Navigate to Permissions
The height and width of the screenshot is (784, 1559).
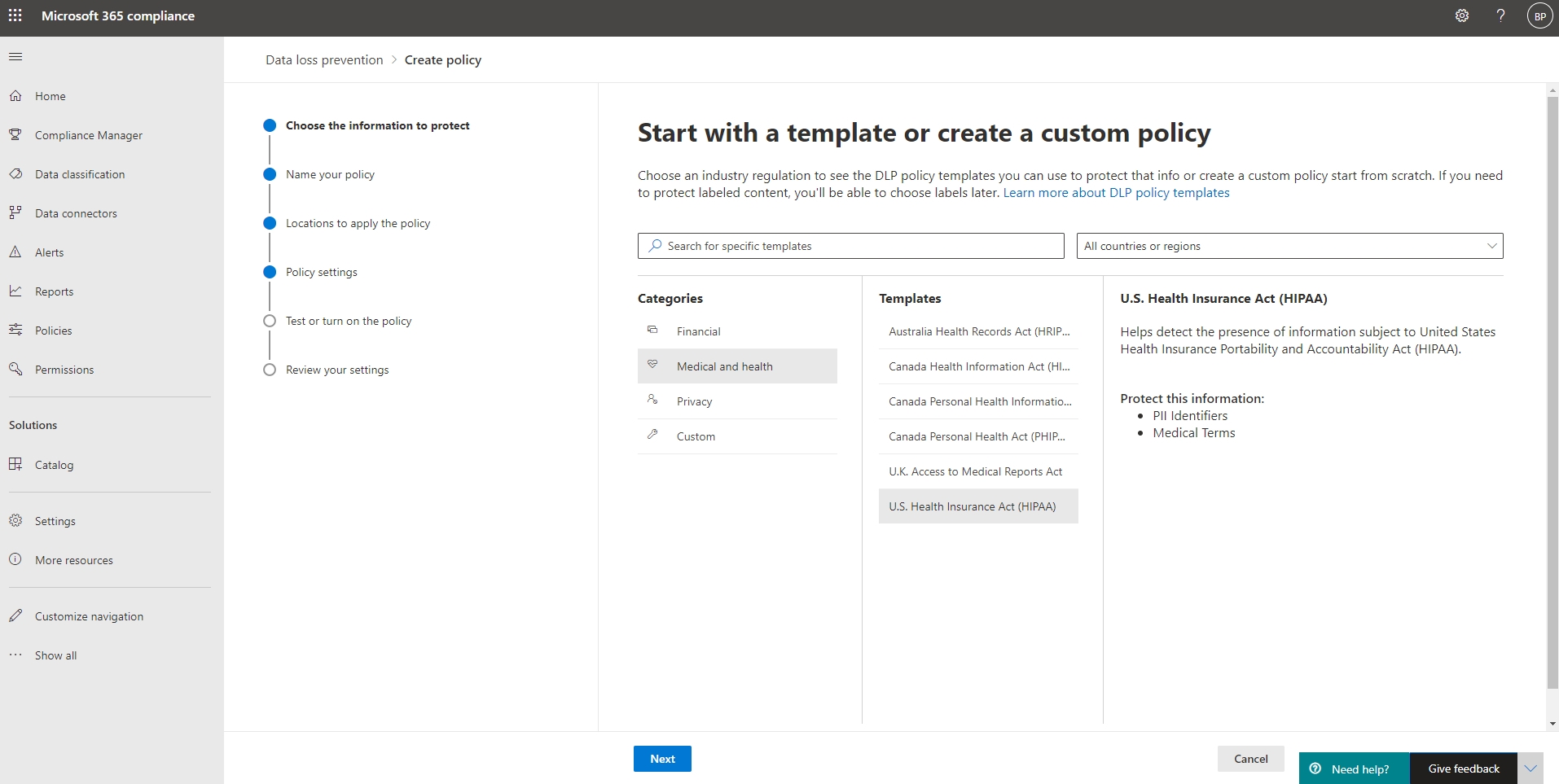tap(64, 369)
